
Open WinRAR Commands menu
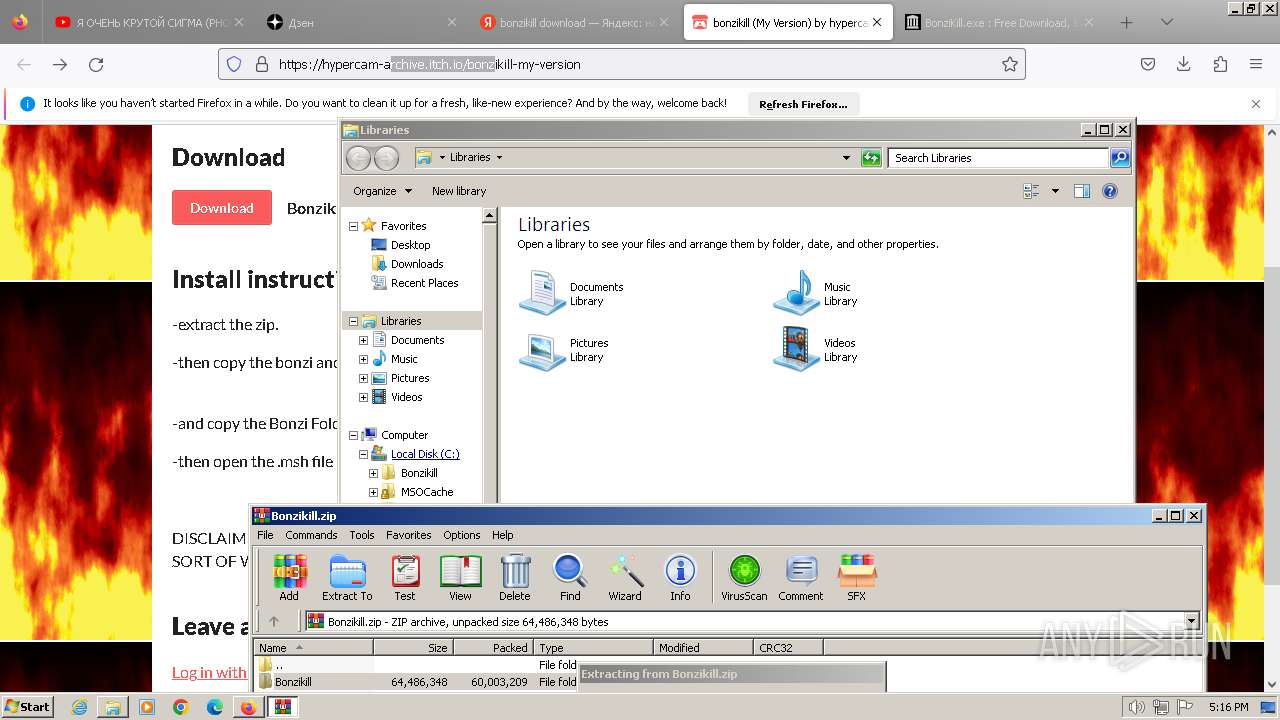(311, 535)
